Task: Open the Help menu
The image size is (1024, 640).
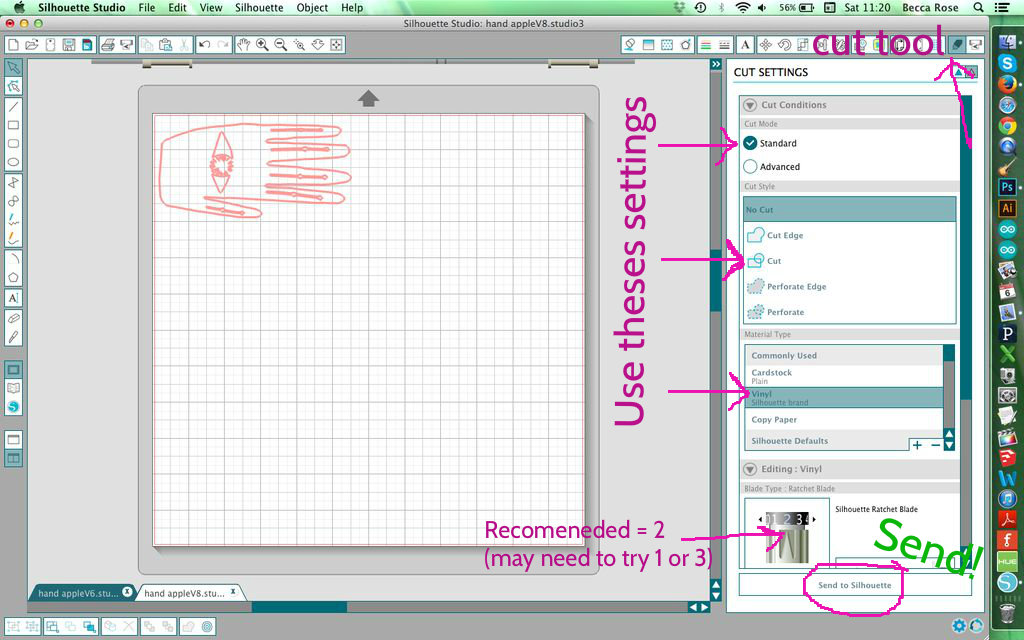Action: (x=352, y=8)
